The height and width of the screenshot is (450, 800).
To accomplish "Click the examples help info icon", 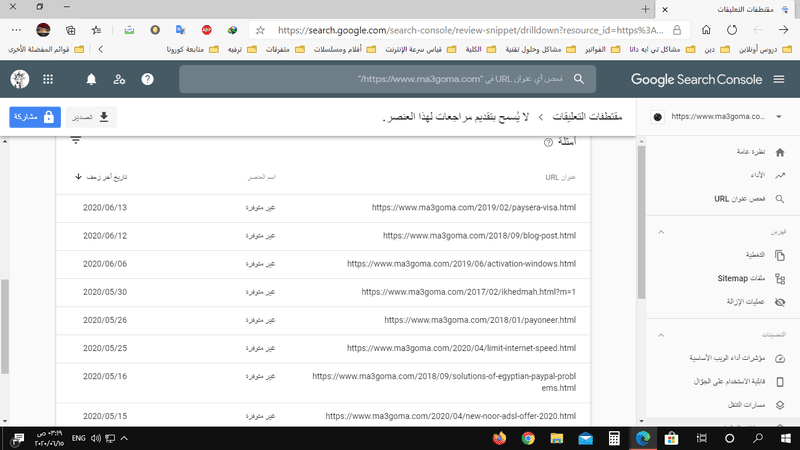I will tap(548, 142).
